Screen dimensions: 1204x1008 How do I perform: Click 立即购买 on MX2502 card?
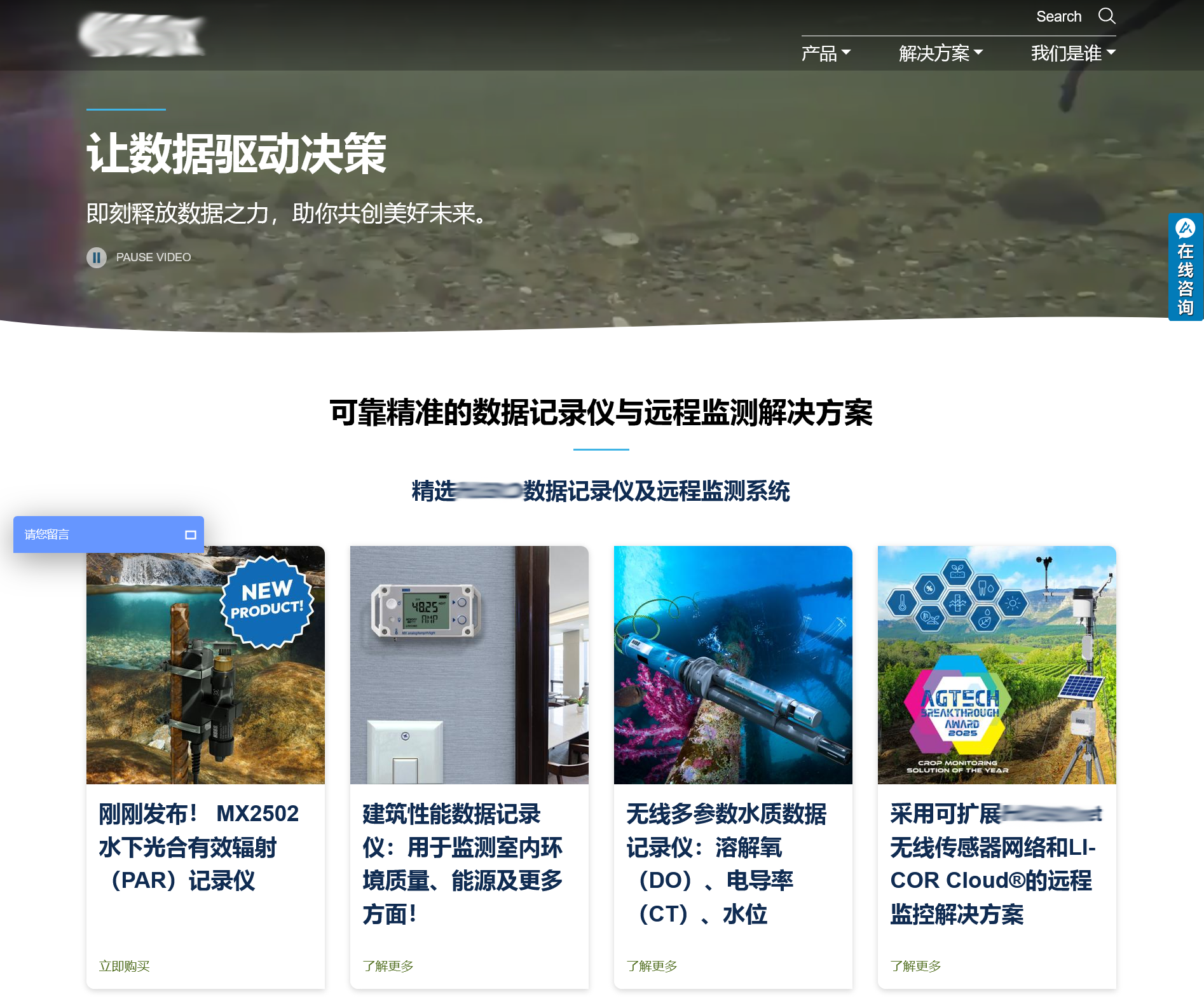click(124, 966)
